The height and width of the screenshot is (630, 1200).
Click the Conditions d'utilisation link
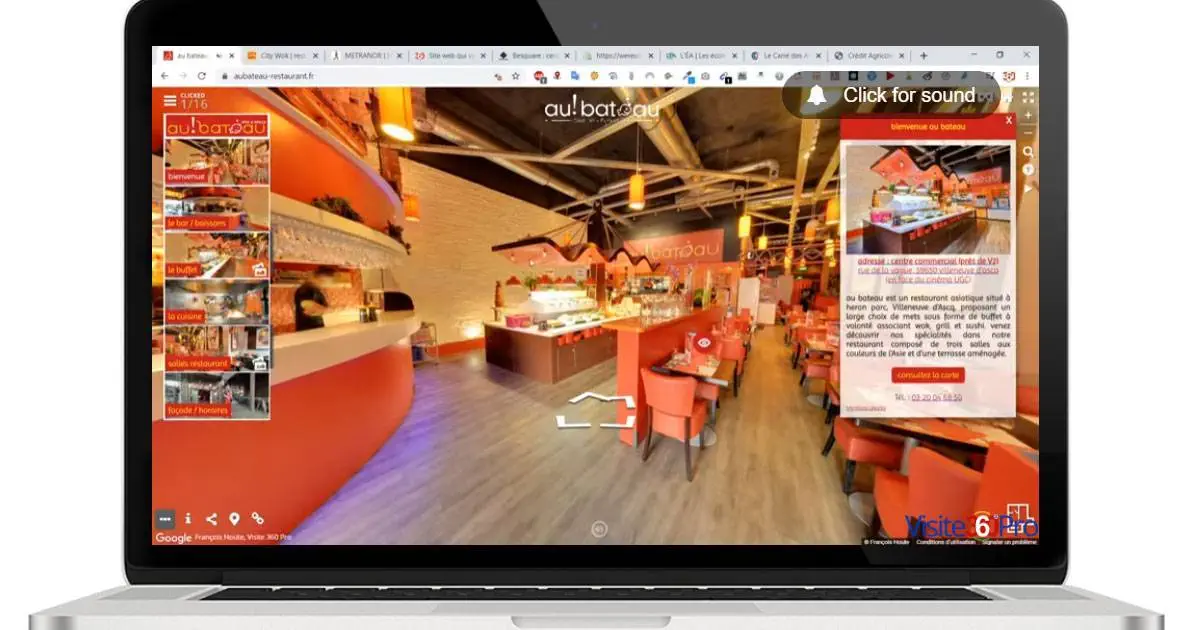tap(945, 542)
